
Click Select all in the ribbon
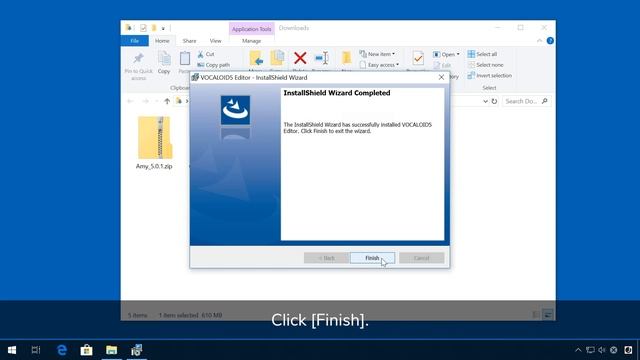(482, 54)
